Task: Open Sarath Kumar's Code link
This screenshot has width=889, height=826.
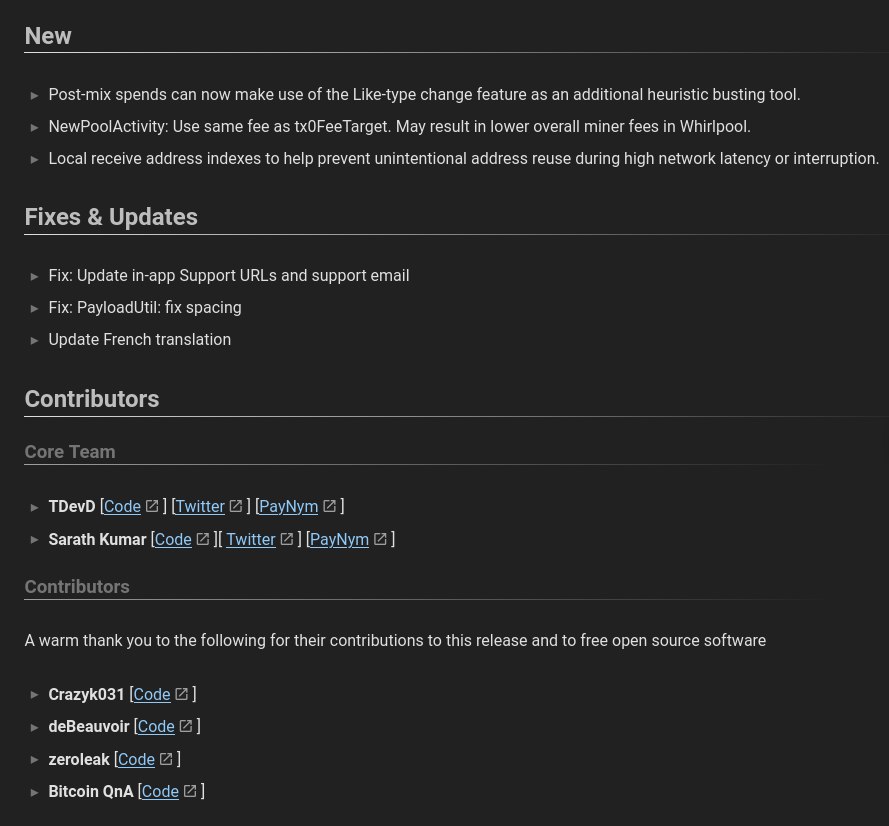Action: click(x=173, y=539)
